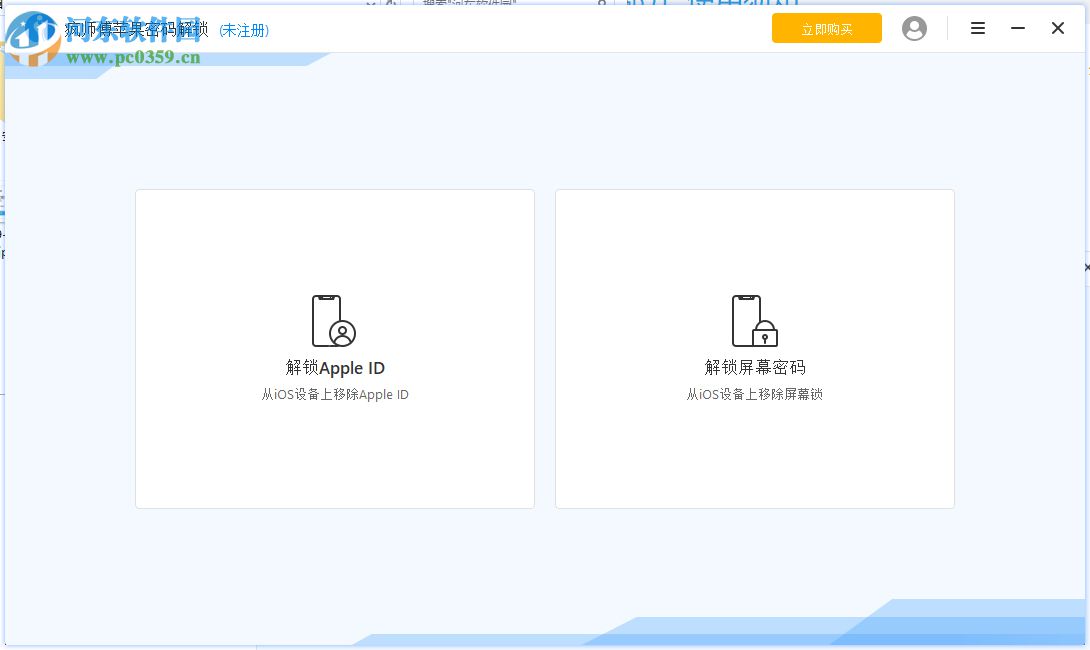Open the user profile circle at top right
This screenshot has width=1090, height=650.
[x=914, y=28]
